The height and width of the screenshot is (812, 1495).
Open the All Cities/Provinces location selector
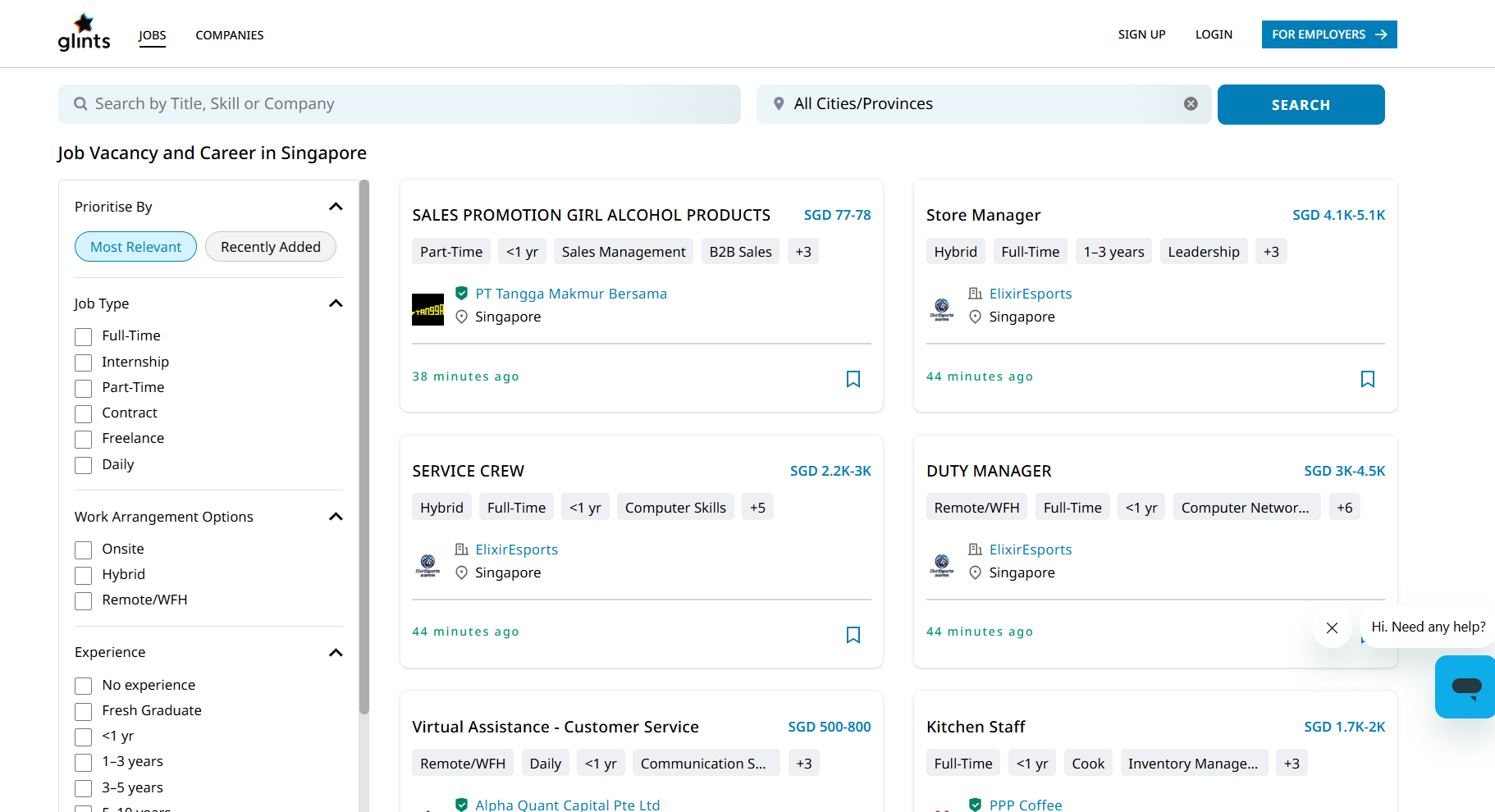983,104
